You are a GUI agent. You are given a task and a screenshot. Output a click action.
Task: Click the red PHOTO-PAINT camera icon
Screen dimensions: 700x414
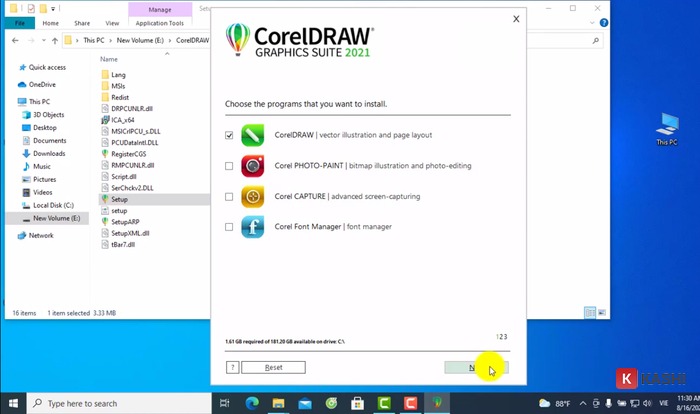pos(253,166)
